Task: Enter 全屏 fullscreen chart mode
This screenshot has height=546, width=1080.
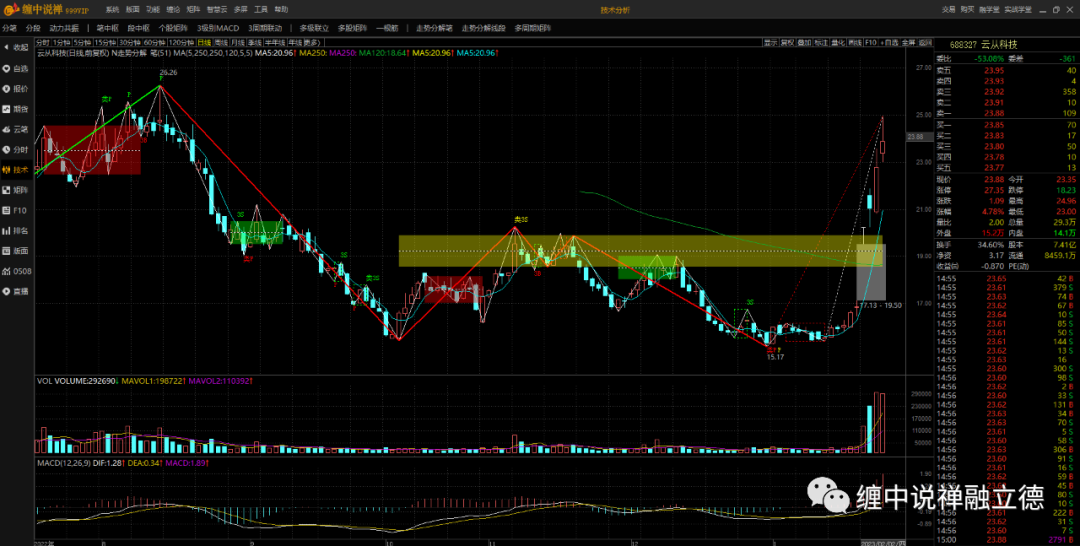Action: pyautogui.click(x=908, y=43)
